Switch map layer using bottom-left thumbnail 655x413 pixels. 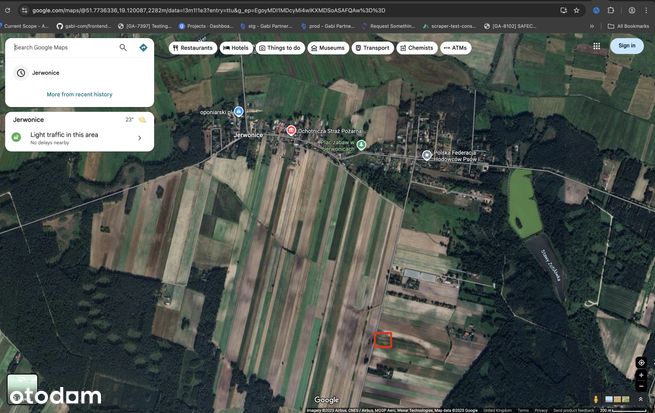pos(23,389)
